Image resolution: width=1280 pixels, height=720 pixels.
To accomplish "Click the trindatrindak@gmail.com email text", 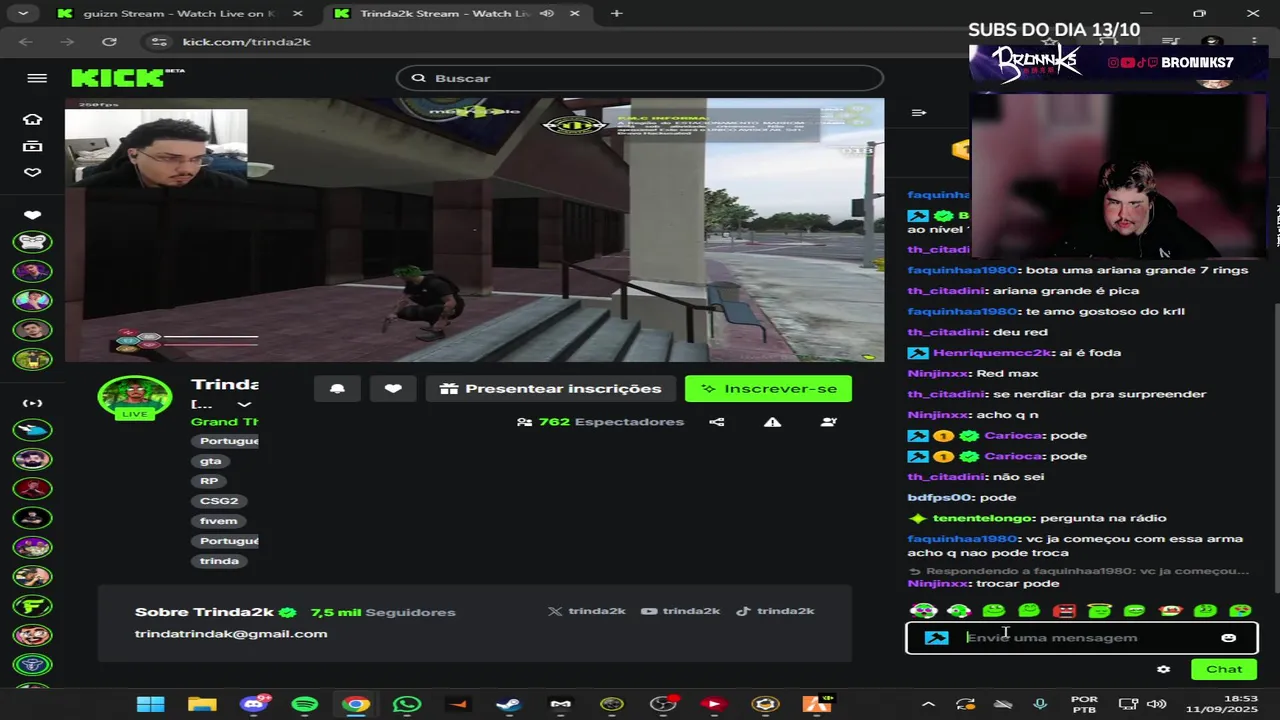I will click(x=231, y=634).
